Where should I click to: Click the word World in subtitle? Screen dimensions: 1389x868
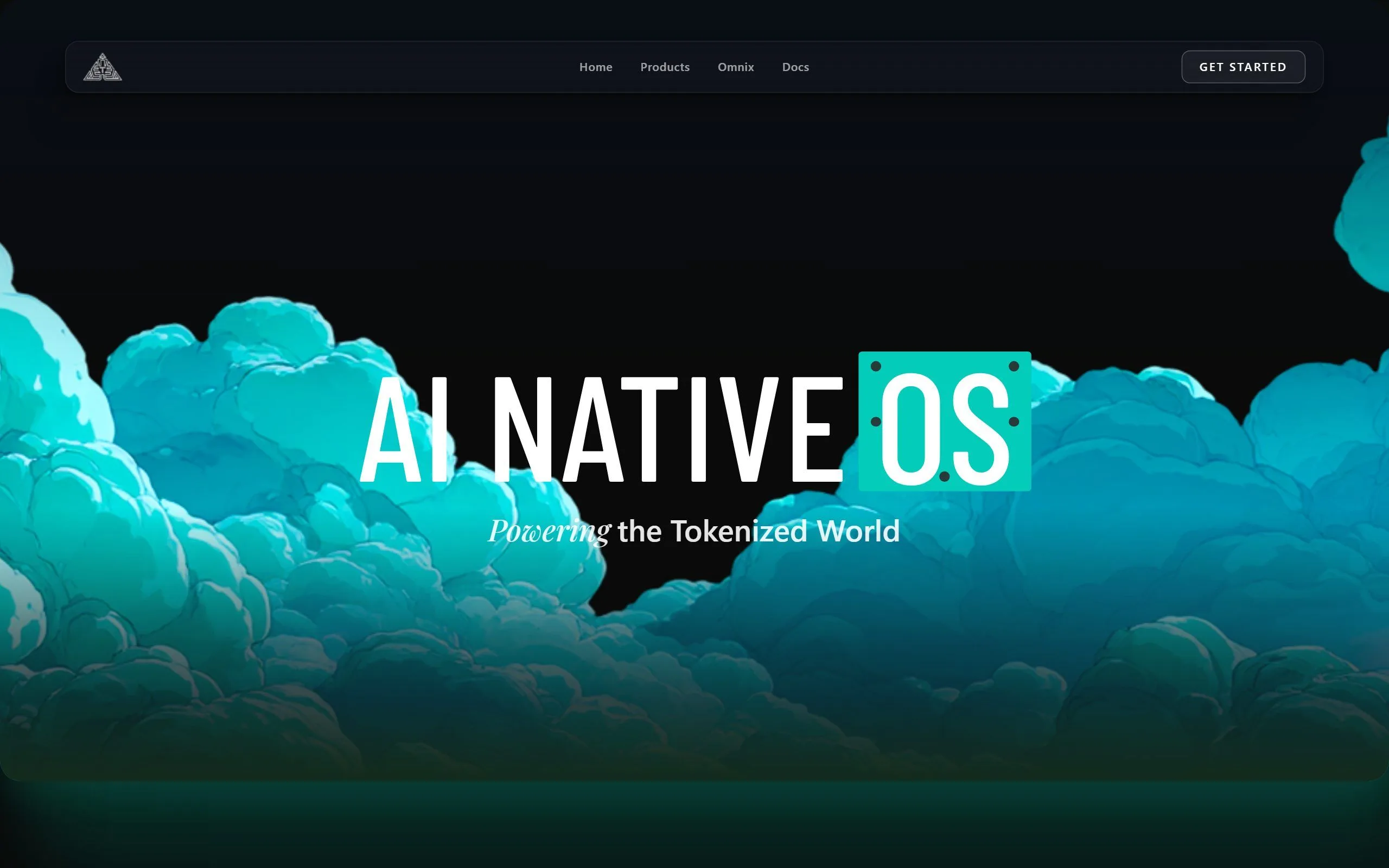point(858,531)
